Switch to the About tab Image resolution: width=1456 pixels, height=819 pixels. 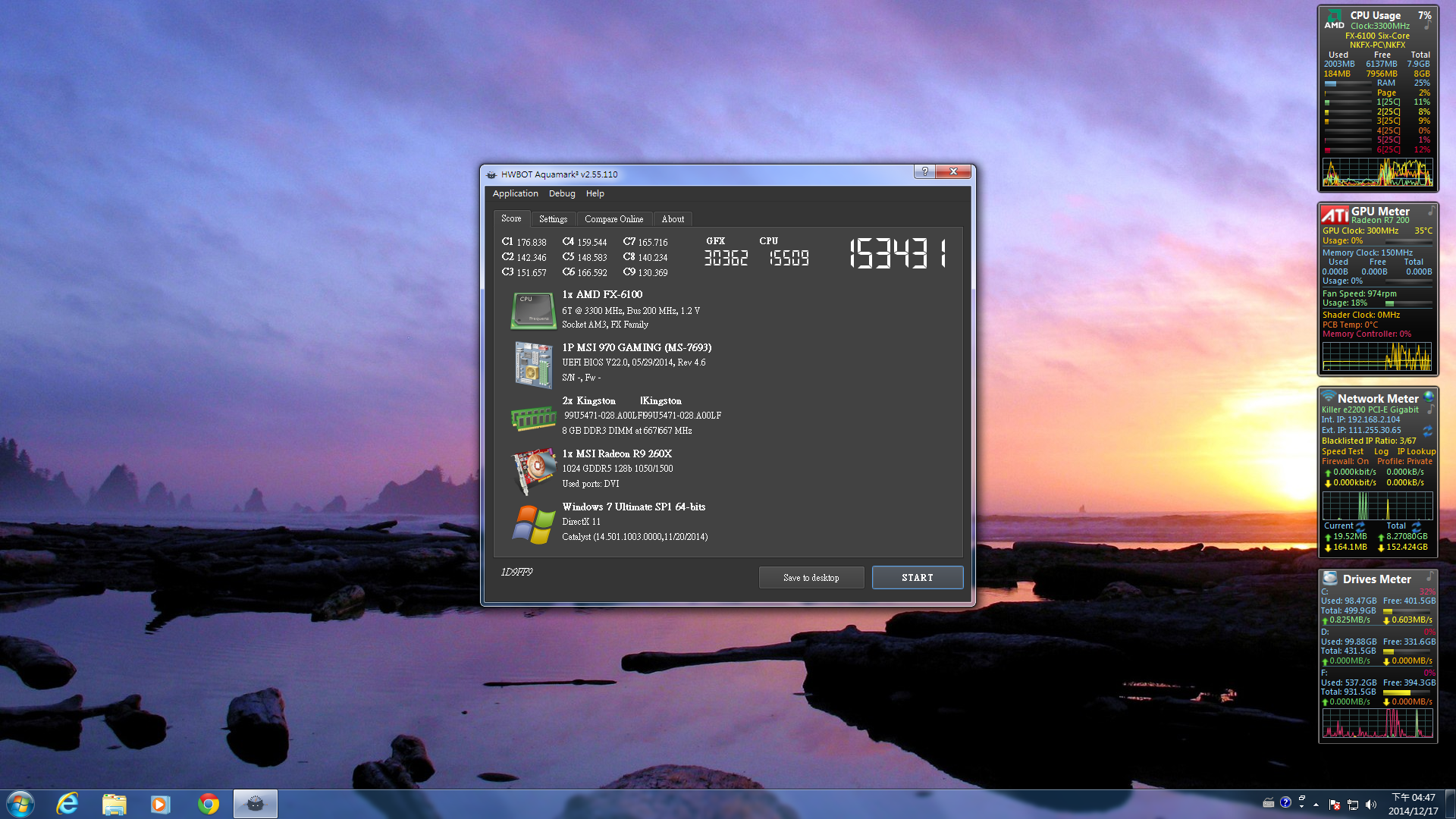tap(673, 219)
